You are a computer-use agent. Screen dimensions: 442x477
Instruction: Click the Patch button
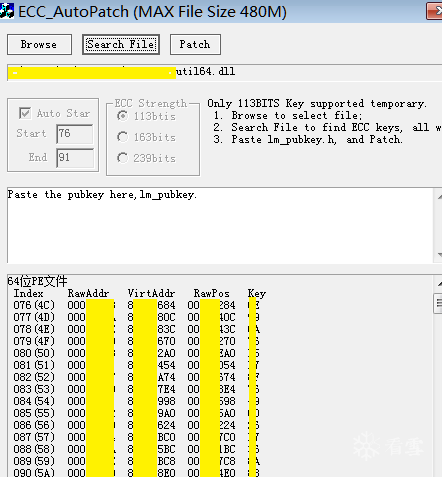(195, 44)
